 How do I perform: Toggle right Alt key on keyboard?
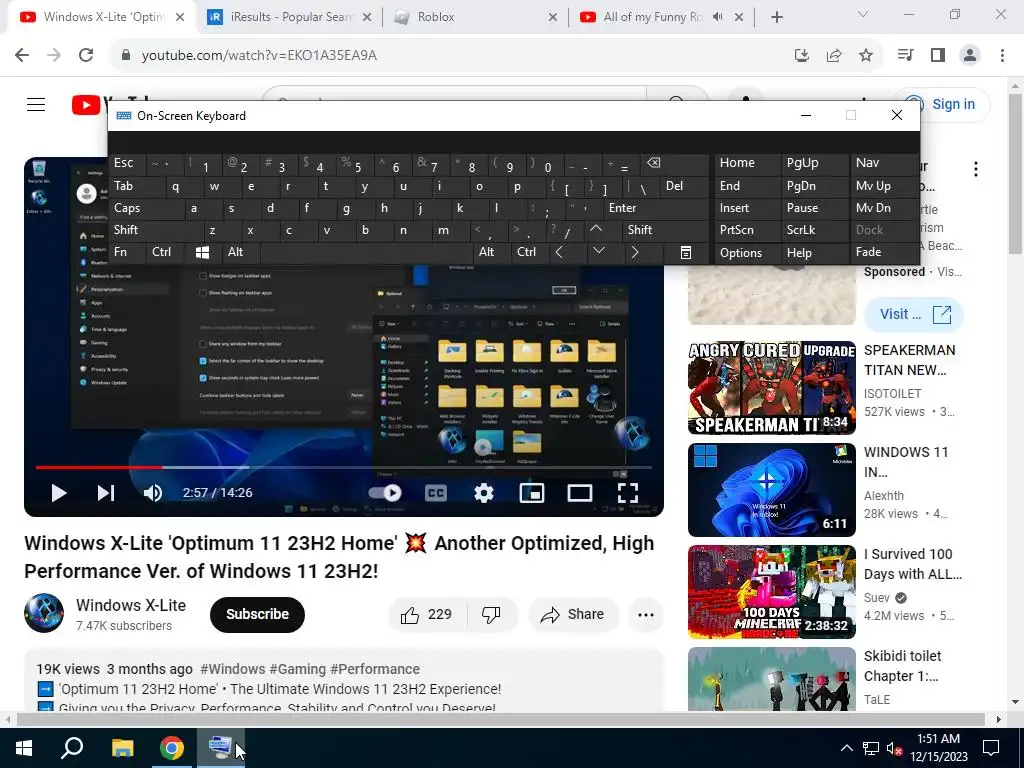tap(491, 252)
